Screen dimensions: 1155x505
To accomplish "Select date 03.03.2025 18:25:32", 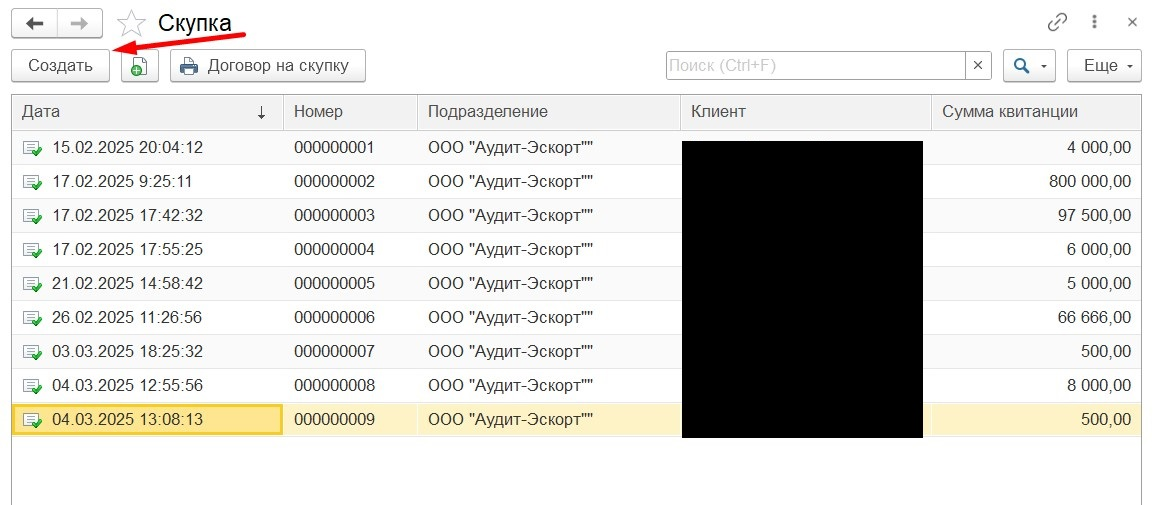I will pyautogui.click(x=127, y=352).
